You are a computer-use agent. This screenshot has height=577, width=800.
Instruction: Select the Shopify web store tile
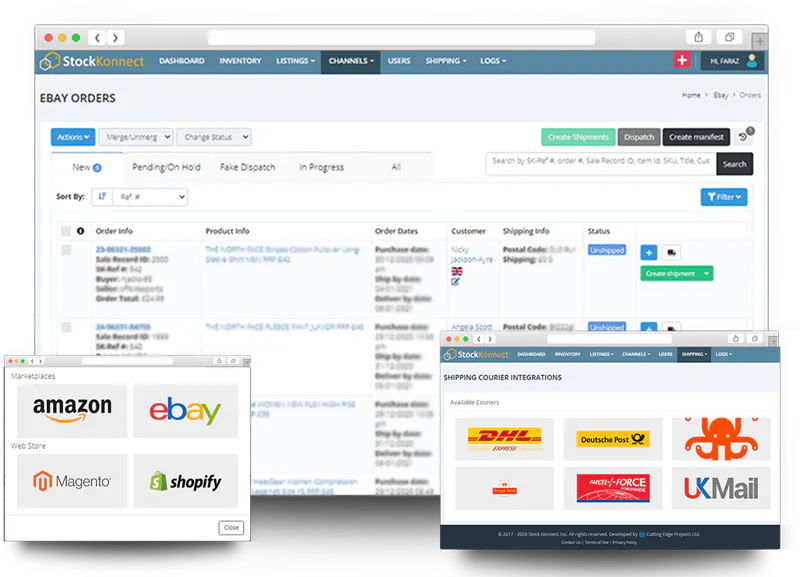click(185, 481)
